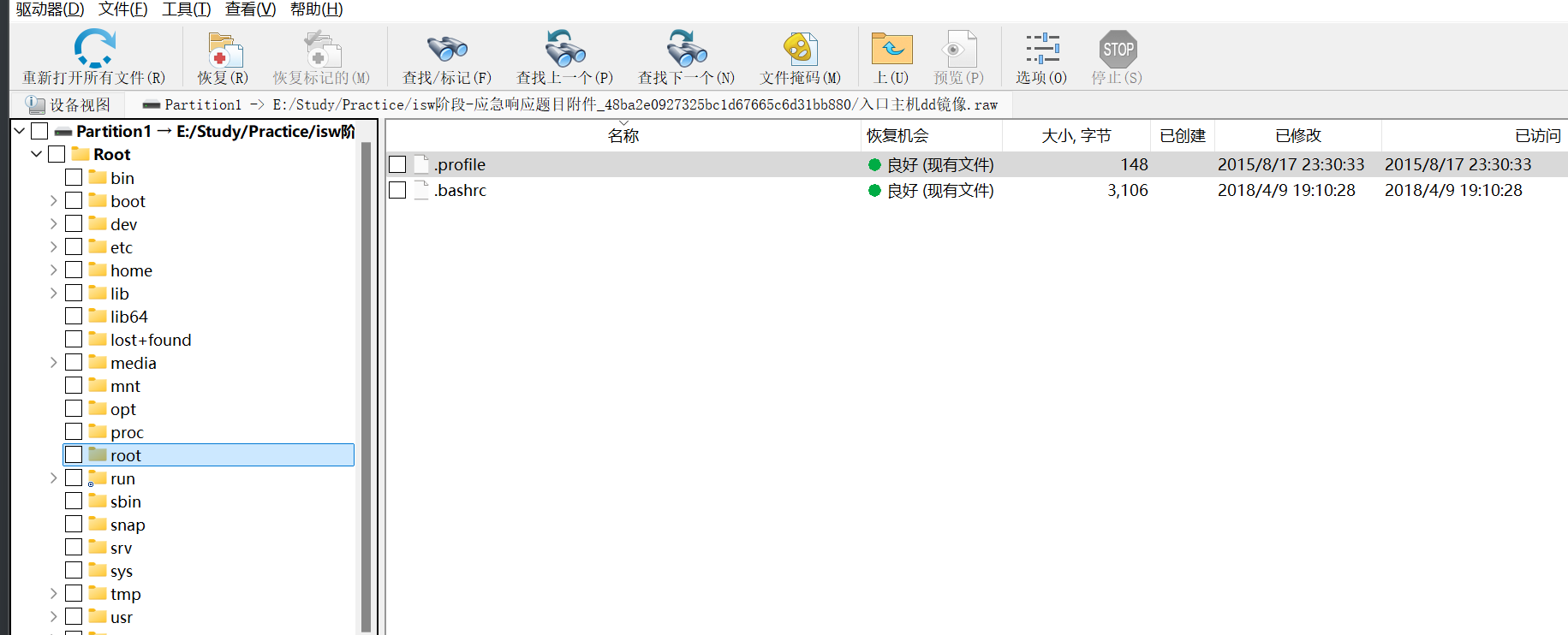This screenshot has width=1568, height=635.
Task: Click the bin folder icon
Action: [x=98, y=177]
